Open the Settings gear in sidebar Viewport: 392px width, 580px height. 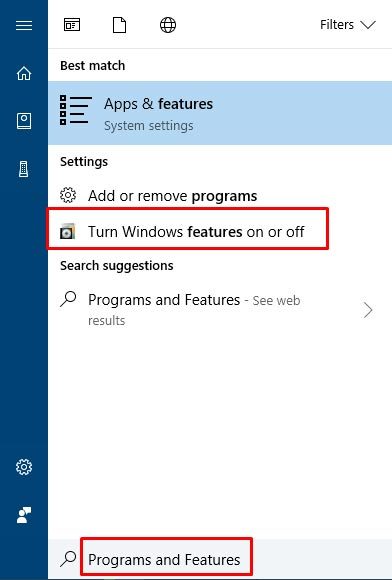point(24,467)
